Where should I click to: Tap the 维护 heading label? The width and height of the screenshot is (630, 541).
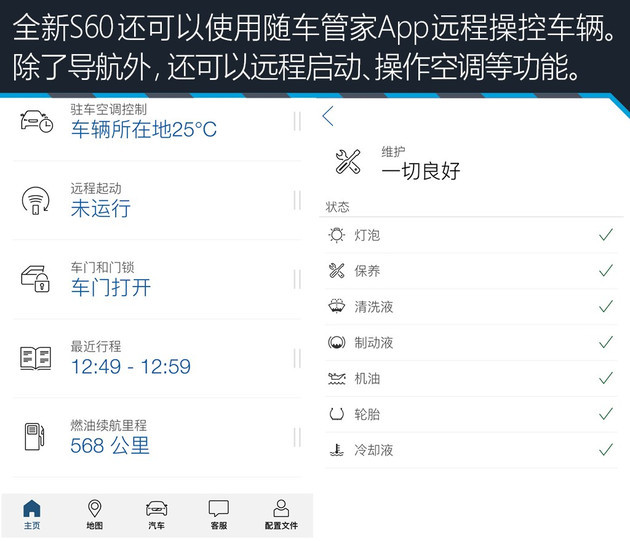393,152
